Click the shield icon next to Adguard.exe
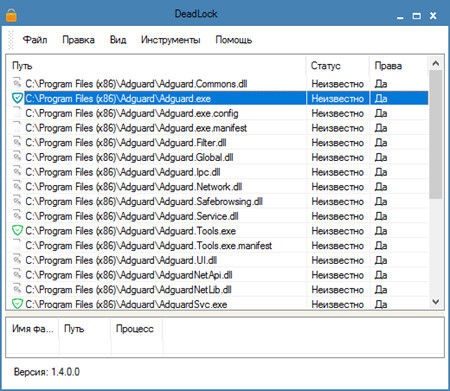 pyautogui.click(x=17, y=98)
